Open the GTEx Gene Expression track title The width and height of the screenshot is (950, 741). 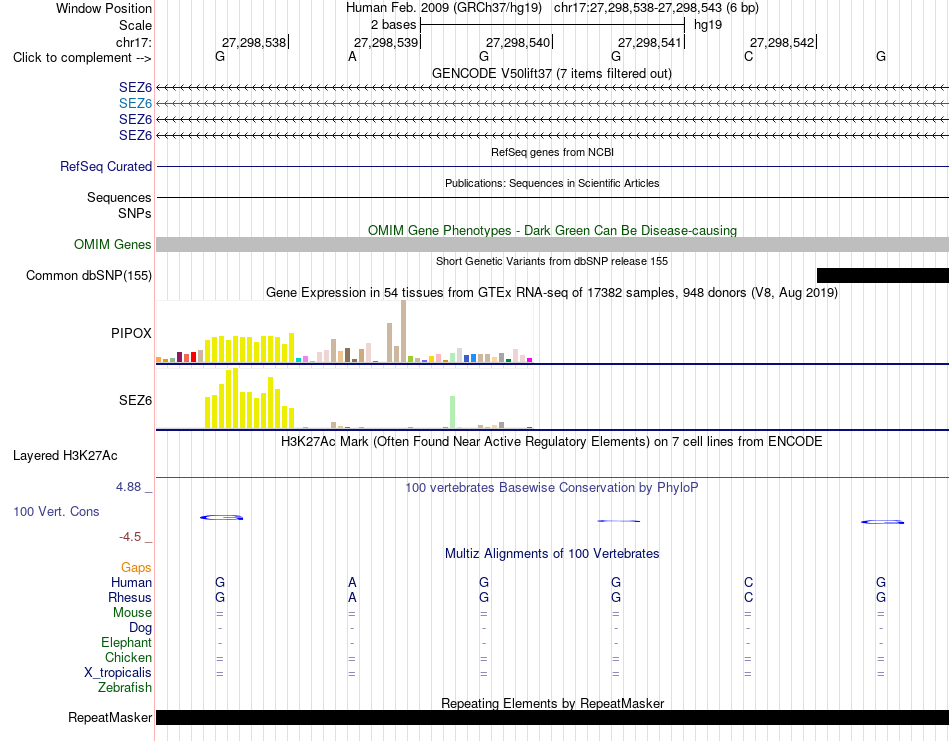(552, 293)
